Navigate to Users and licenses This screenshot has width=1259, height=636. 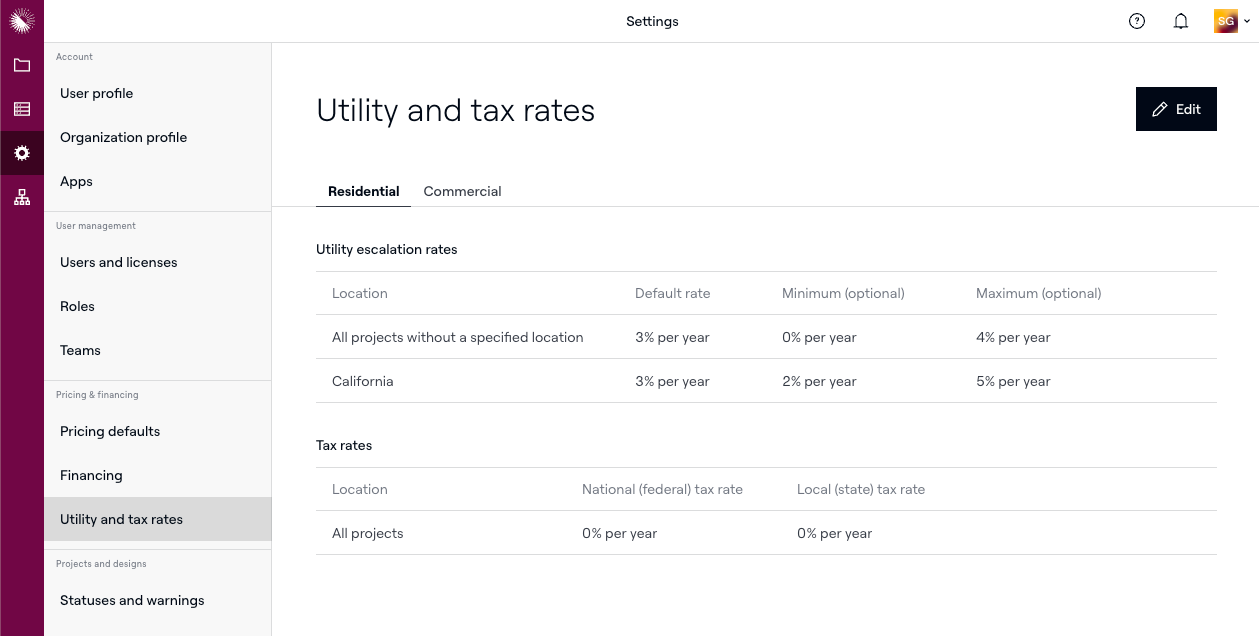[x=119, y=262]
